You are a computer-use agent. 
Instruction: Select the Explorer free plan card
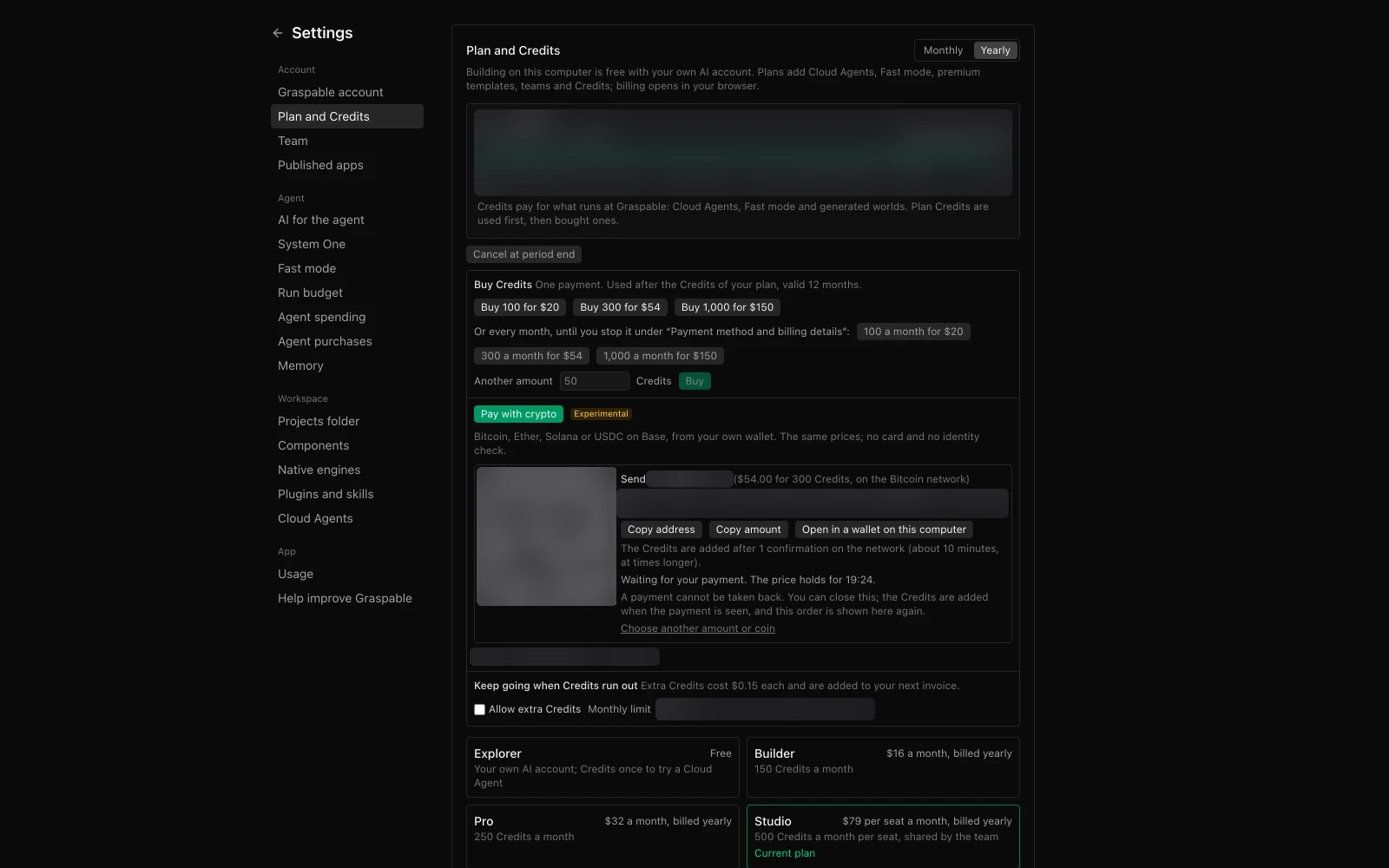(x=602, y=767)
